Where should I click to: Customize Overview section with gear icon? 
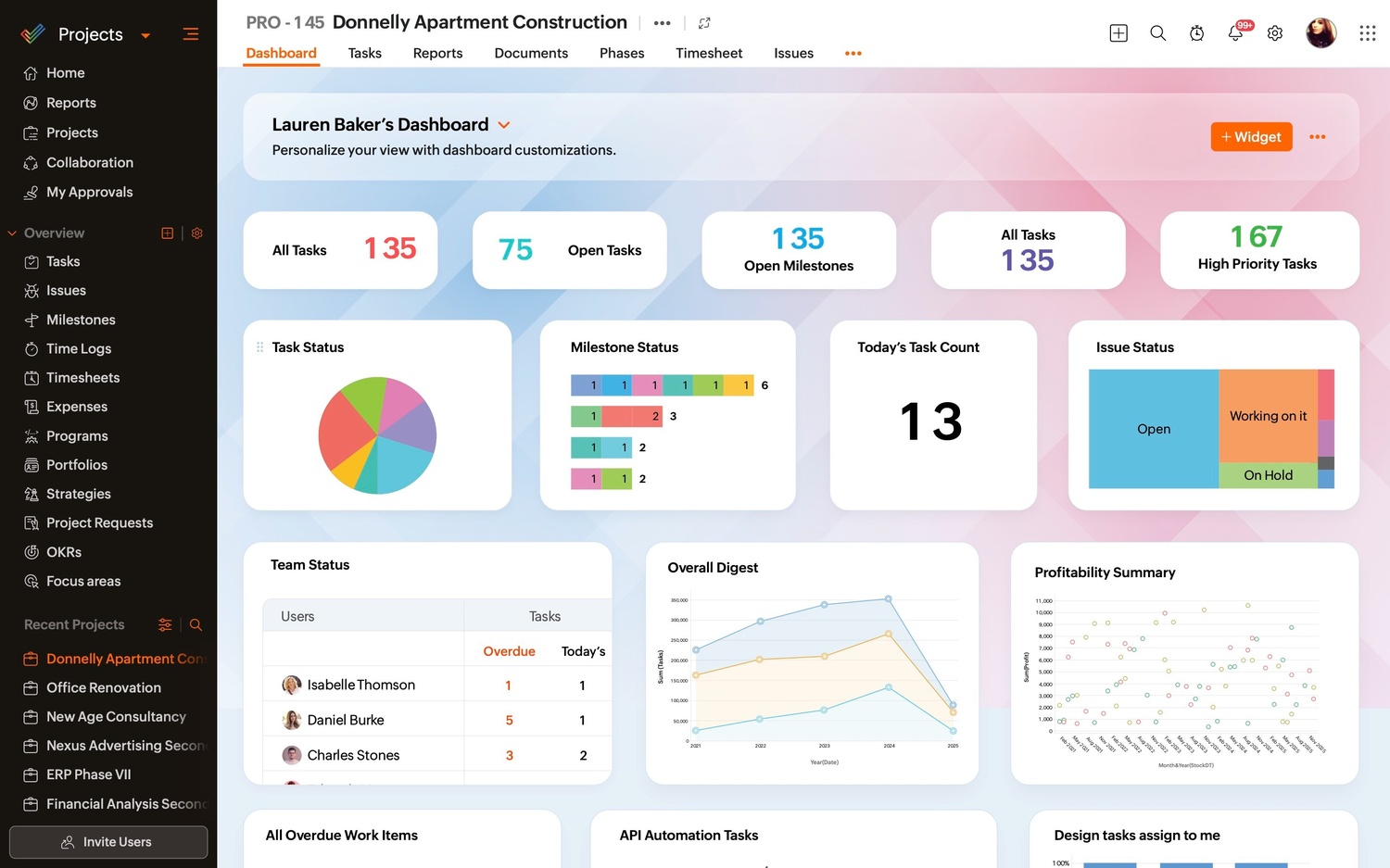[197, 233]
